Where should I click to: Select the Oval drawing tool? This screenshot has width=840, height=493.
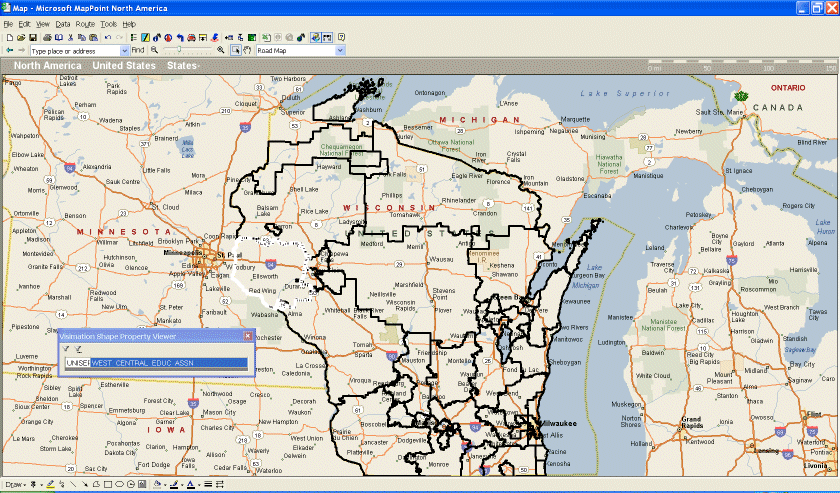(119, 484)
